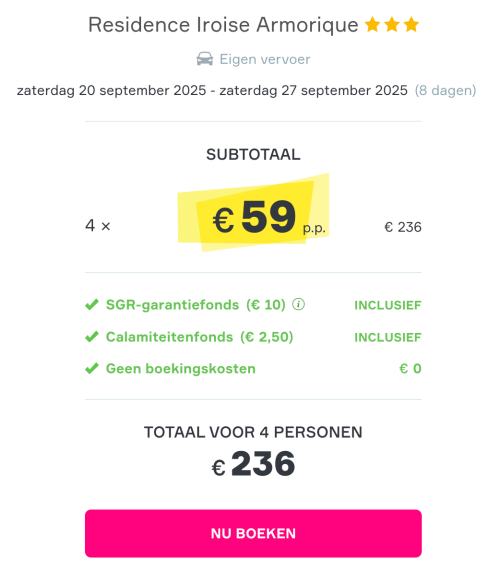
Task: Click the SGR-garantiefonds info icon
Action: [x=298, y=304]
